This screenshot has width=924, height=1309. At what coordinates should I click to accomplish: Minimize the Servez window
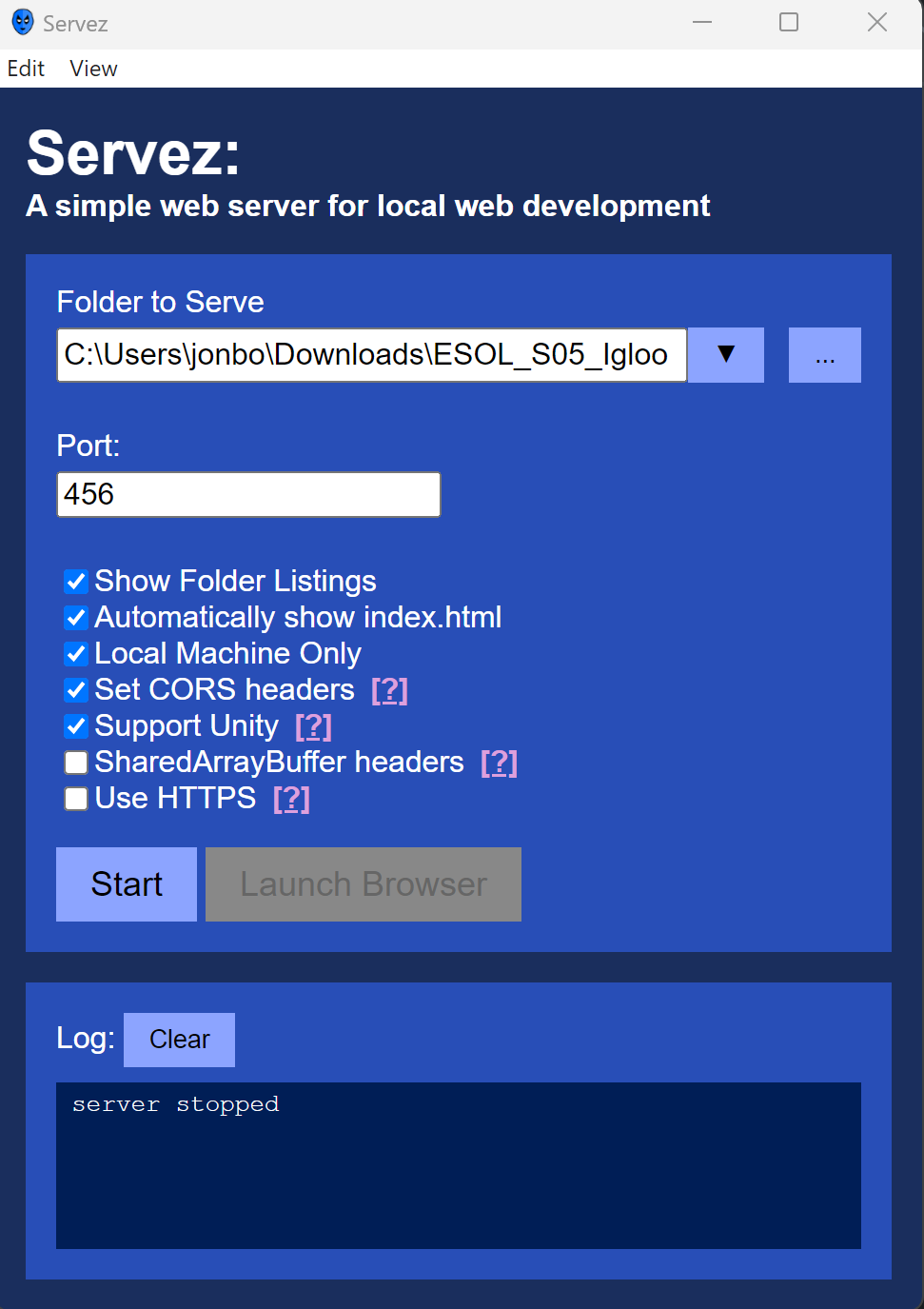(x=702, y=23)
